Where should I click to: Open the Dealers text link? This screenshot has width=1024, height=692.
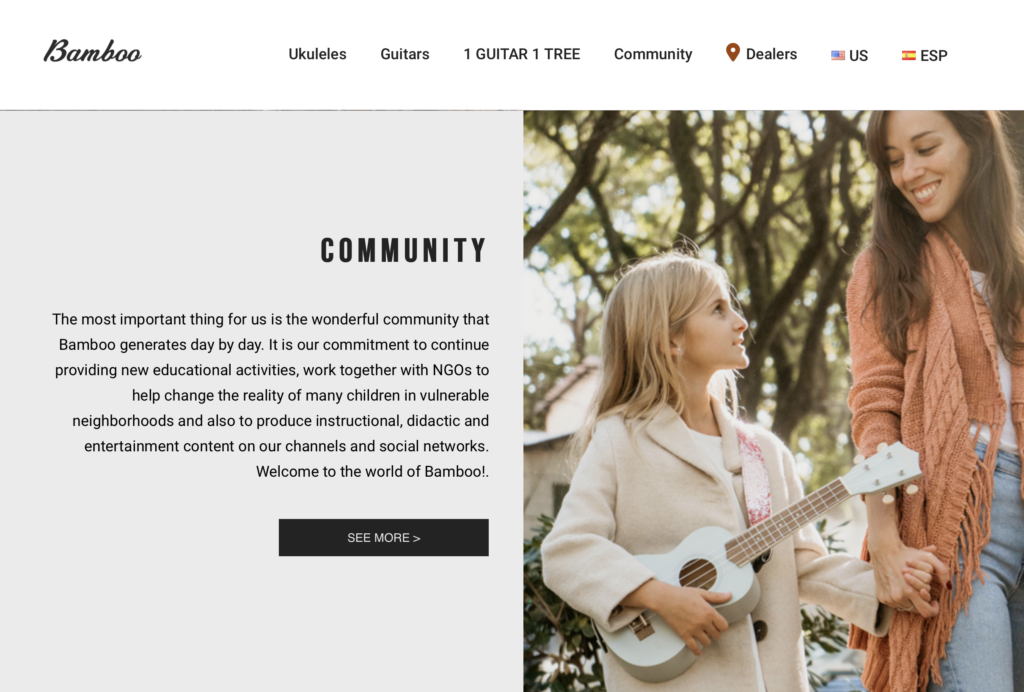[771, 54]
